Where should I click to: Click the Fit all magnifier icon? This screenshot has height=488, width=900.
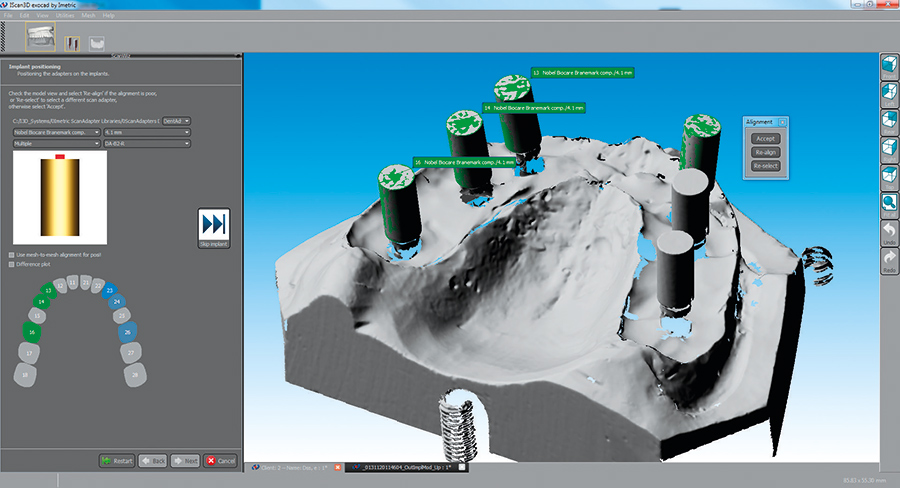pos(889,205)
